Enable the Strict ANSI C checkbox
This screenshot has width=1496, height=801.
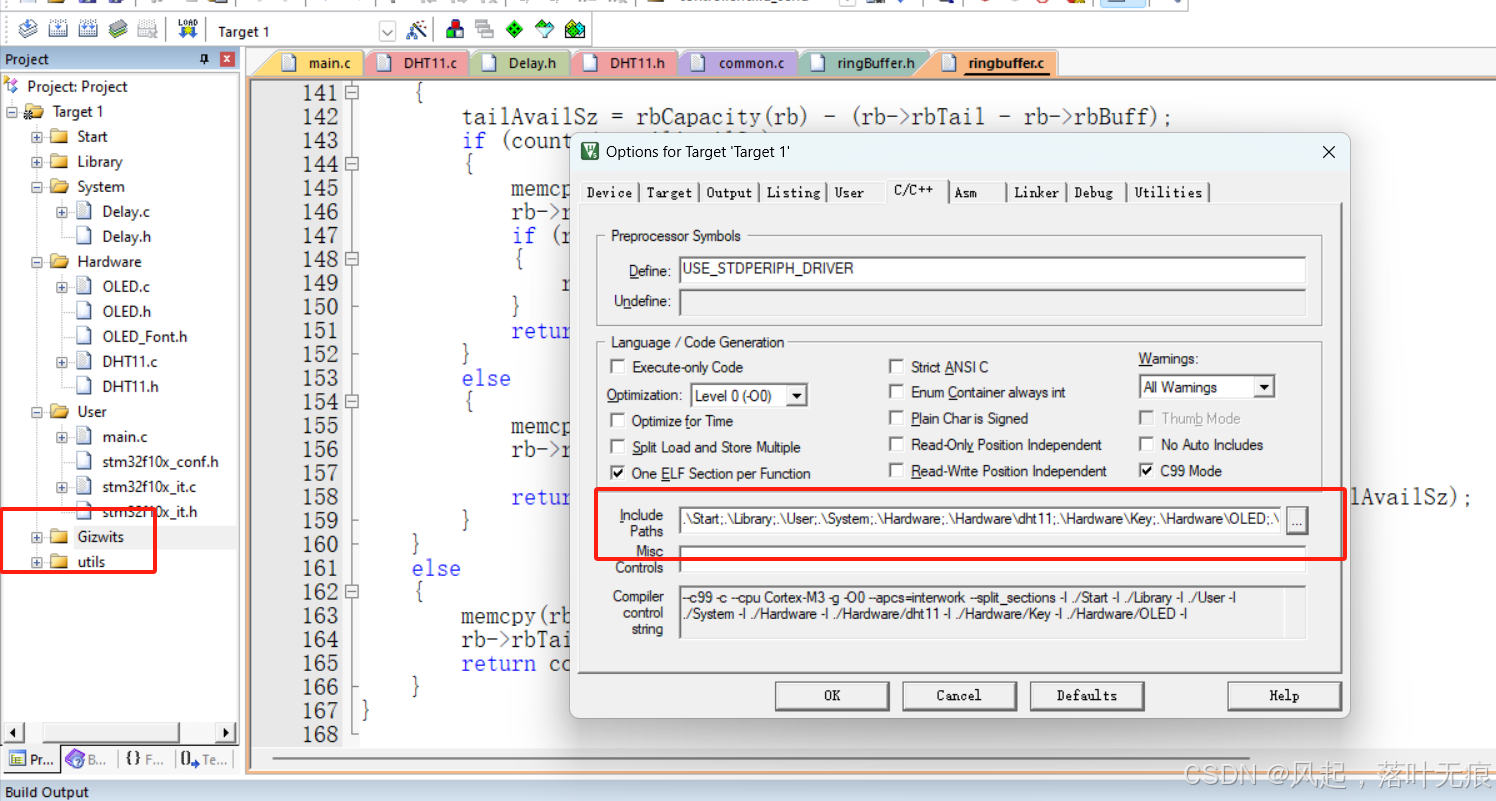coord(896,366)
